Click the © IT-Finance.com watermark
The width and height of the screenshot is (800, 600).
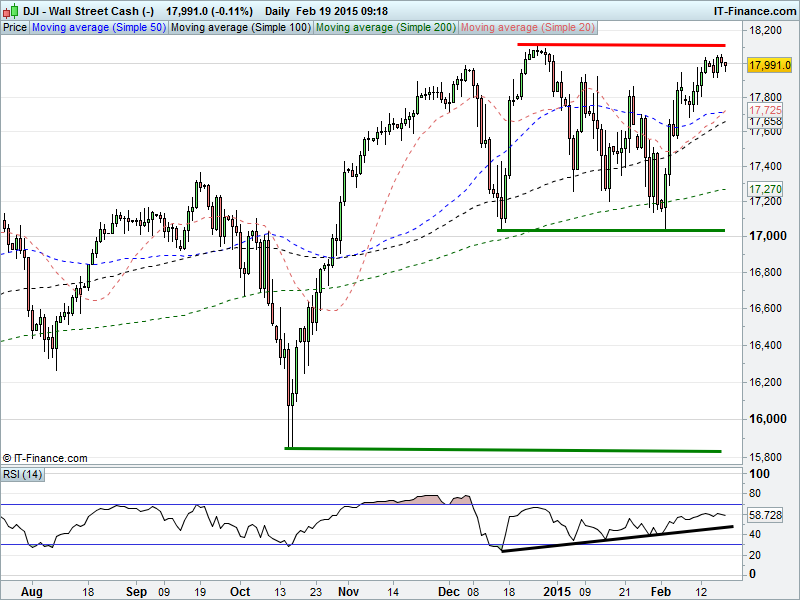[x=46, y=458]
